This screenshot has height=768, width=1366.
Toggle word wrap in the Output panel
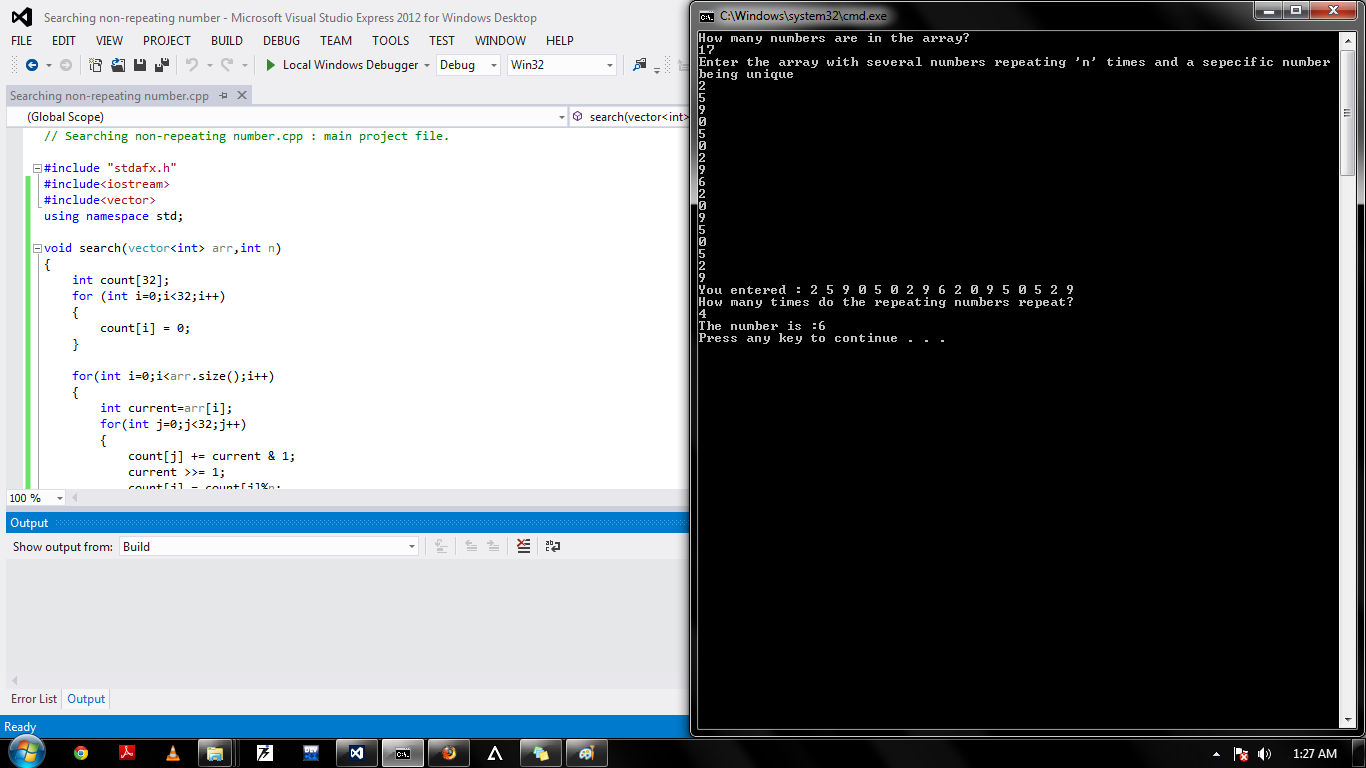[x=551, y=546]
